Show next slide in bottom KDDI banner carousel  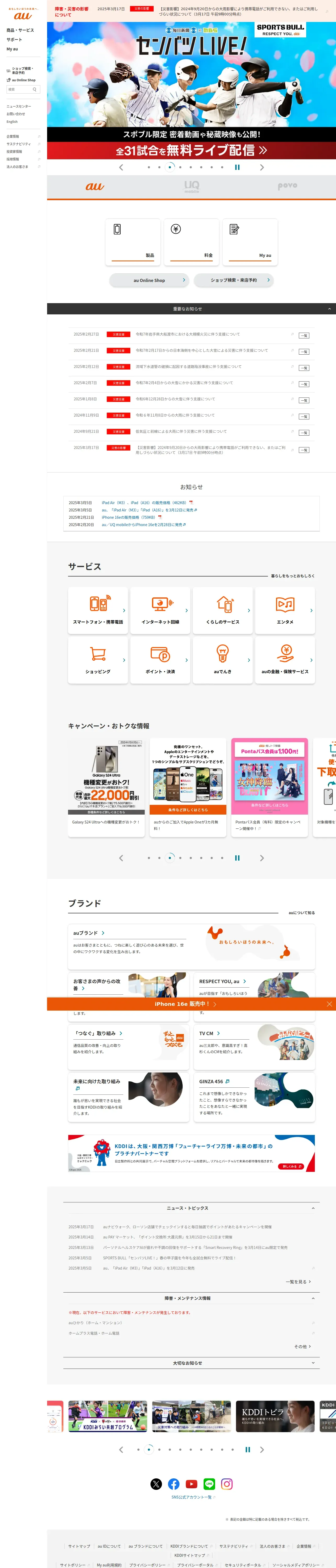click(262, 1449)
